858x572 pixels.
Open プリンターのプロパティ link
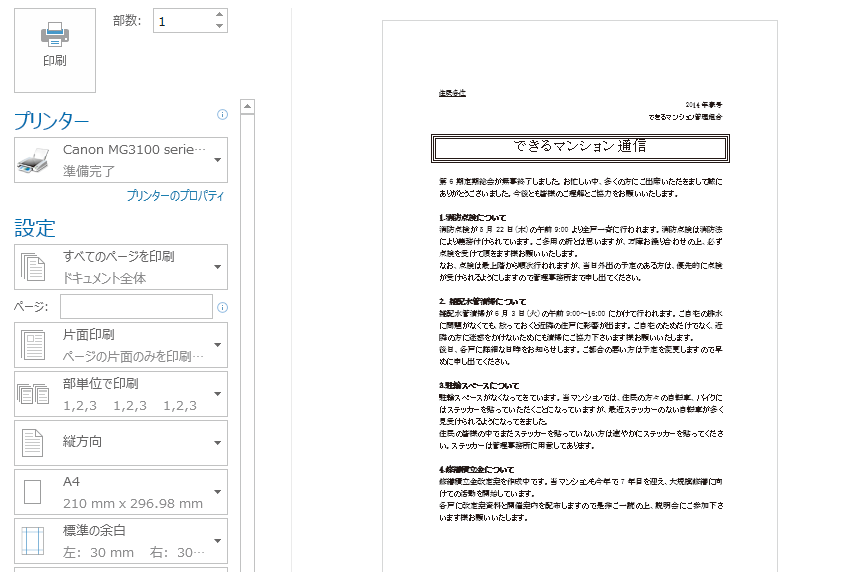point(175,195)
